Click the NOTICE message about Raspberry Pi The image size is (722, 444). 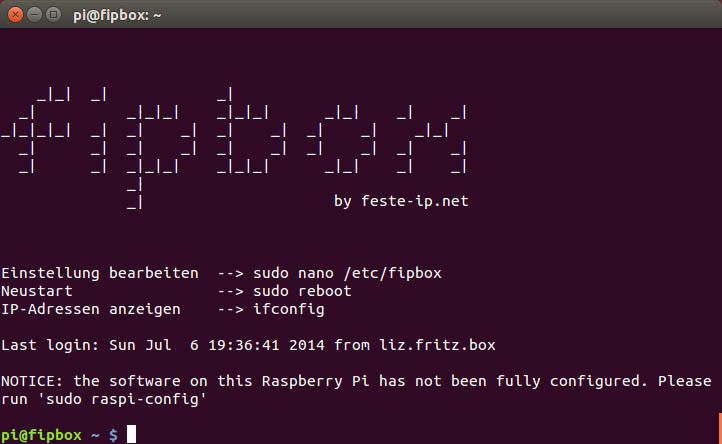click(x=356, y=390)
